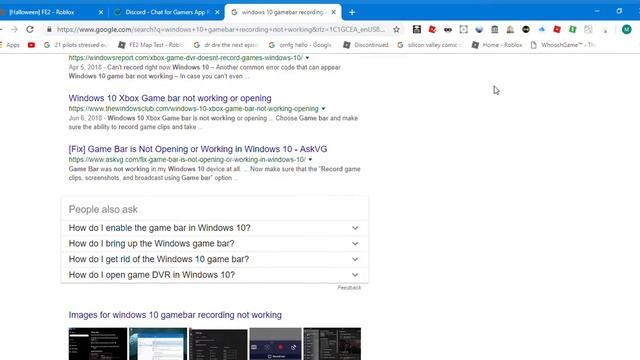View site information via the padlock icon
Viewport: 640px width, 360px height.
click(49, 29)
